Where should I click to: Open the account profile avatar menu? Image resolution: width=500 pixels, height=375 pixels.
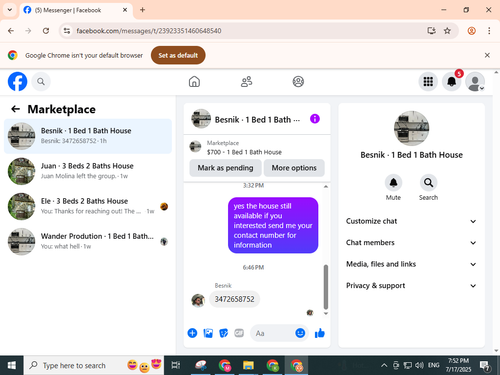475,81
